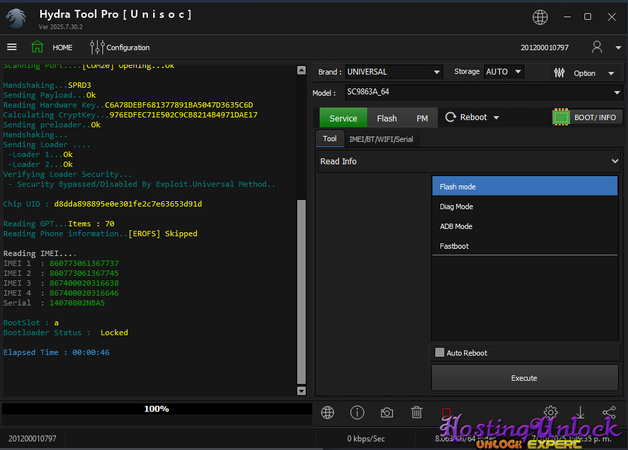Click the globe icon in title bar

pyautogui.click(x=540, y=17)
